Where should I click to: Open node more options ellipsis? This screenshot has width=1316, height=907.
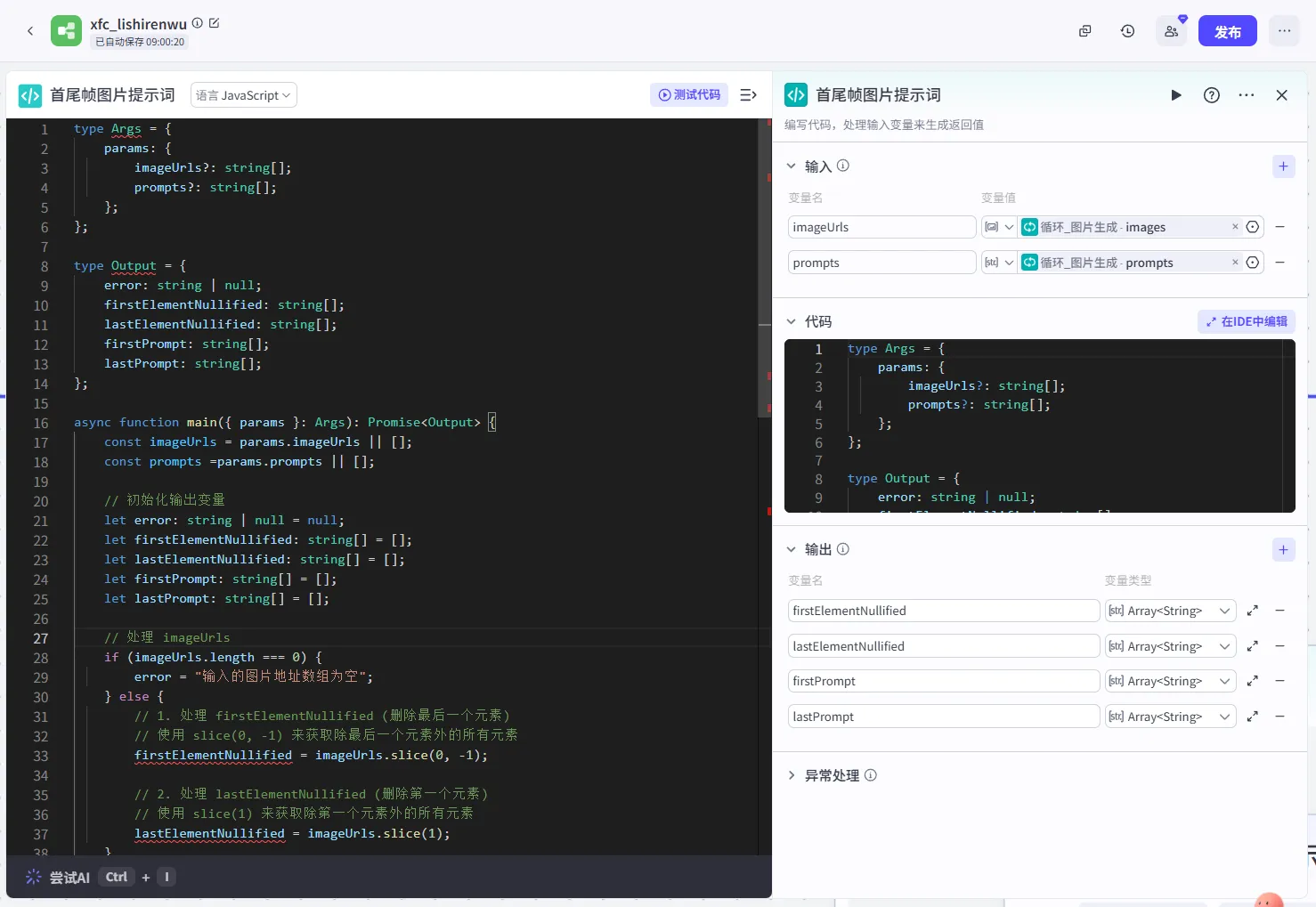tap(1246, 95)
